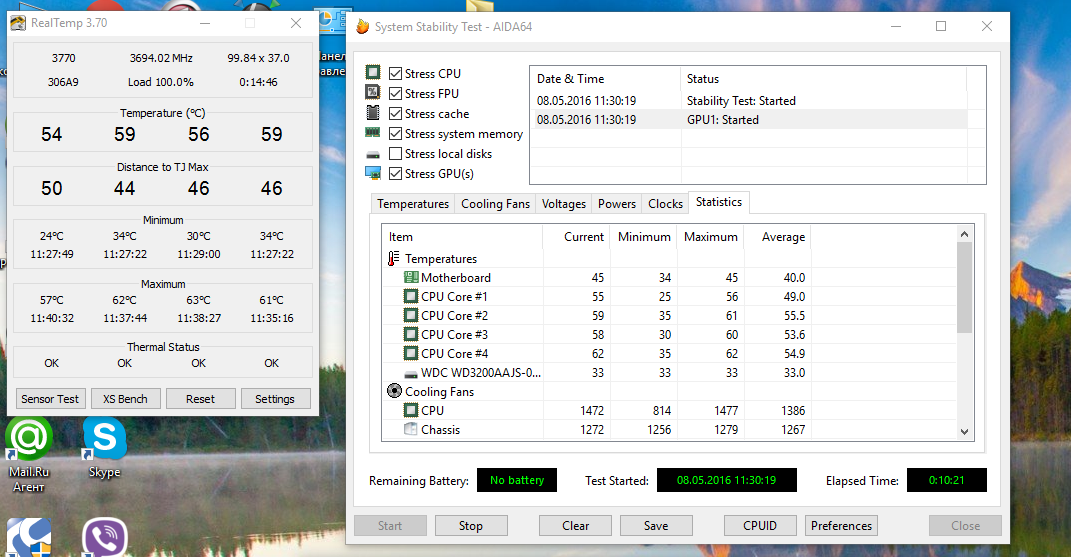Switch to the Voltages tab
Image resolution: width=1071 pixels, height=557 pixels.
564,204
